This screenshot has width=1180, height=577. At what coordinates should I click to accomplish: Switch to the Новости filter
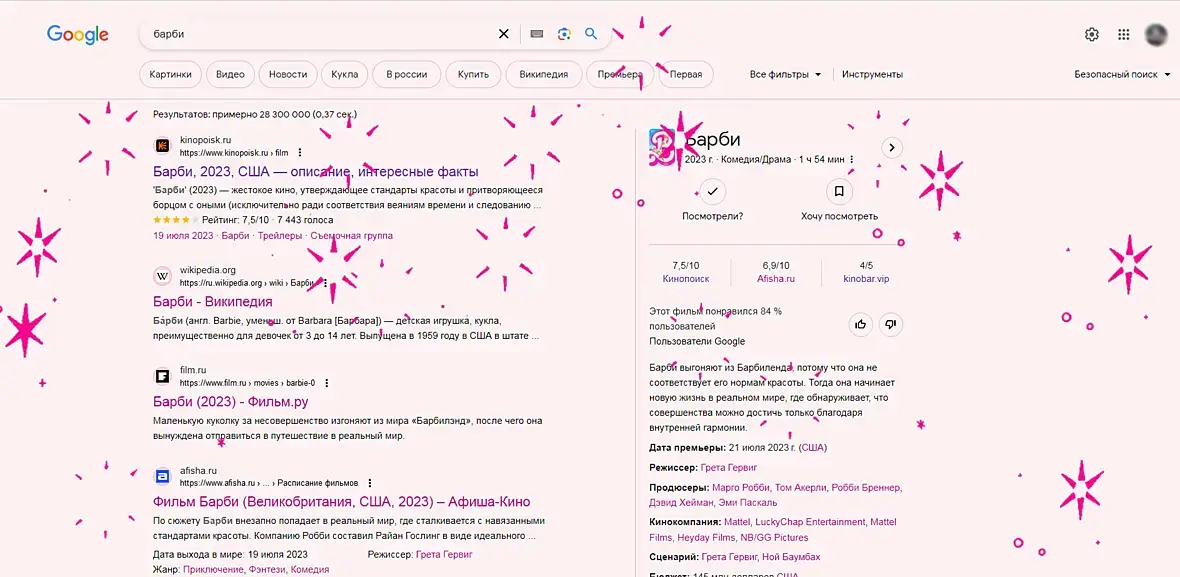(288, 74)
